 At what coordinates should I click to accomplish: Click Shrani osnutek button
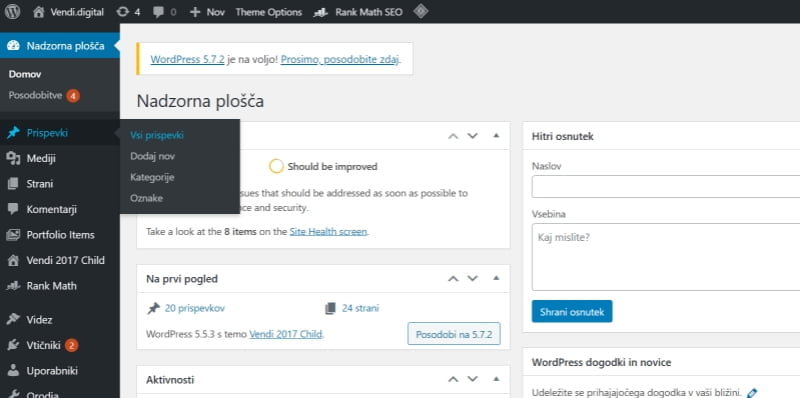click(572, 311)
